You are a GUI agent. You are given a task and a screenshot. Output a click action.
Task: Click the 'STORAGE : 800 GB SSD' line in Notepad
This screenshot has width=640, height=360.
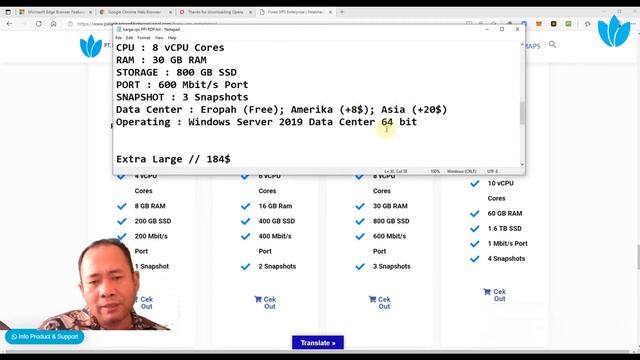click(176, 72)
